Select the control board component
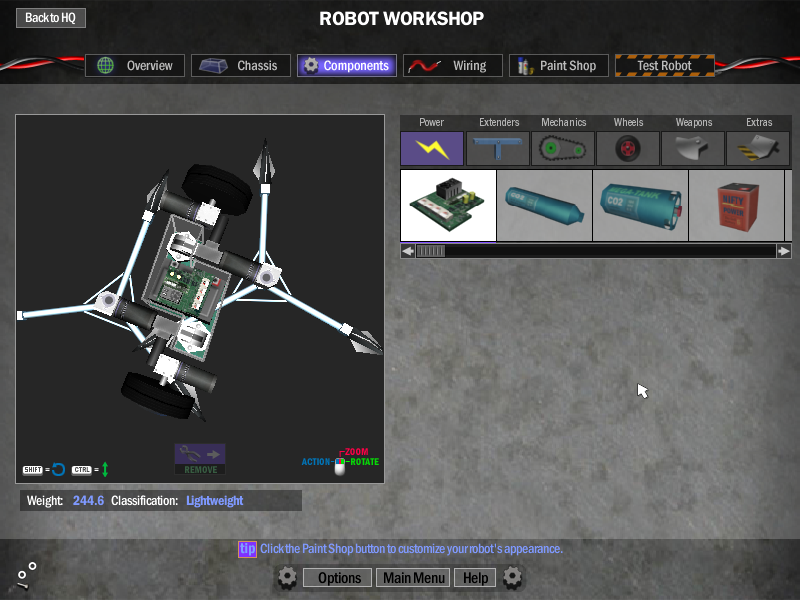This screenshot has height=600, width=800. point(448,206)
